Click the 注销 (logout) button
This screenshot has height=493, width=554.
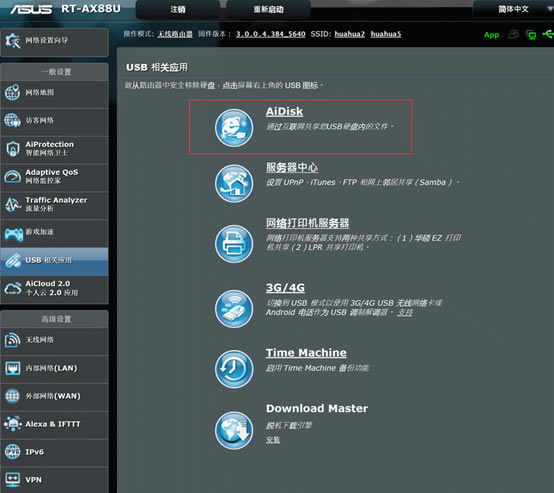tap(177, 9)
